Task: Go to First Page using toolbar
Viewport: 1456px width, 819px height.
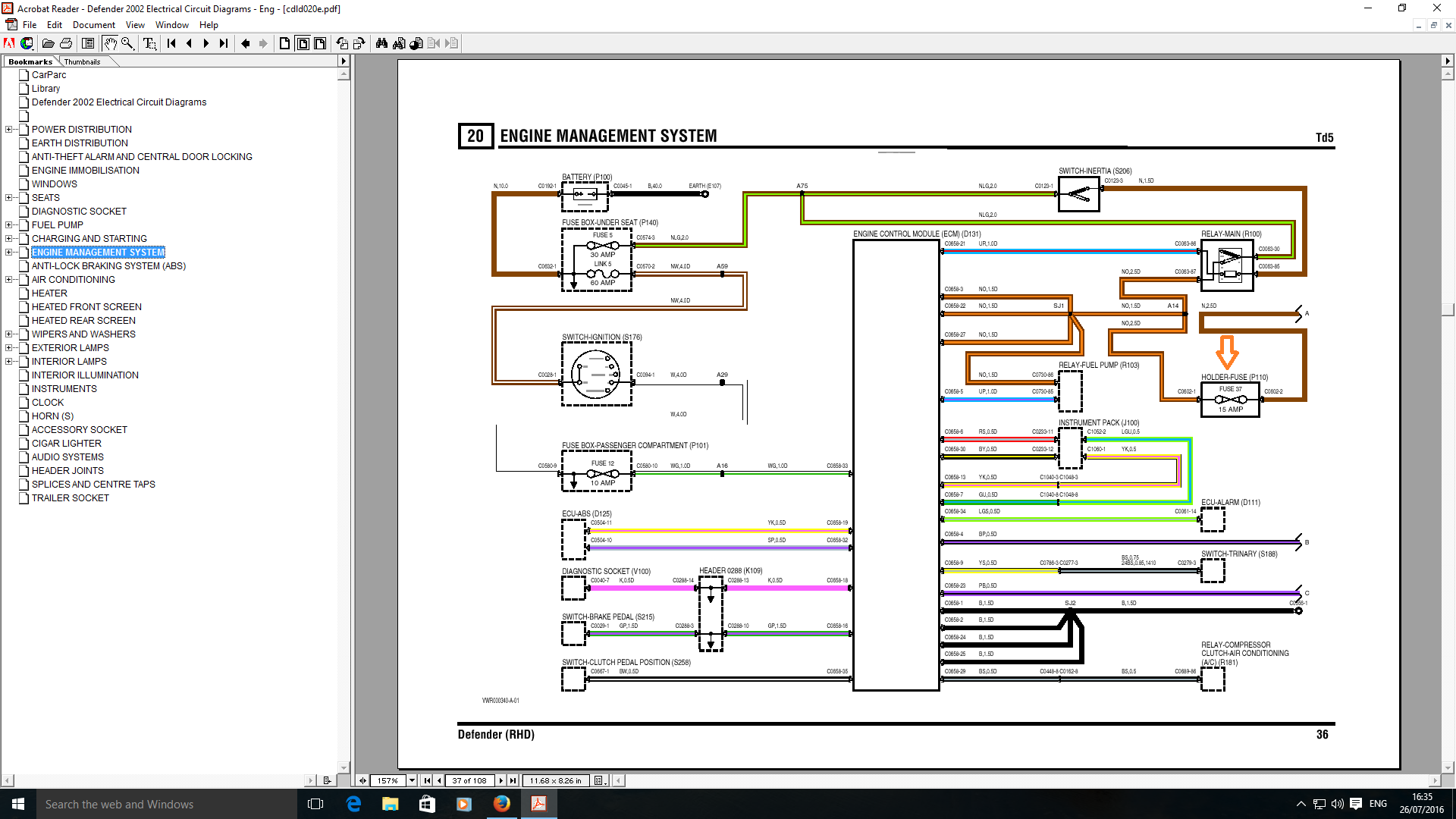Action: (171, 43)
